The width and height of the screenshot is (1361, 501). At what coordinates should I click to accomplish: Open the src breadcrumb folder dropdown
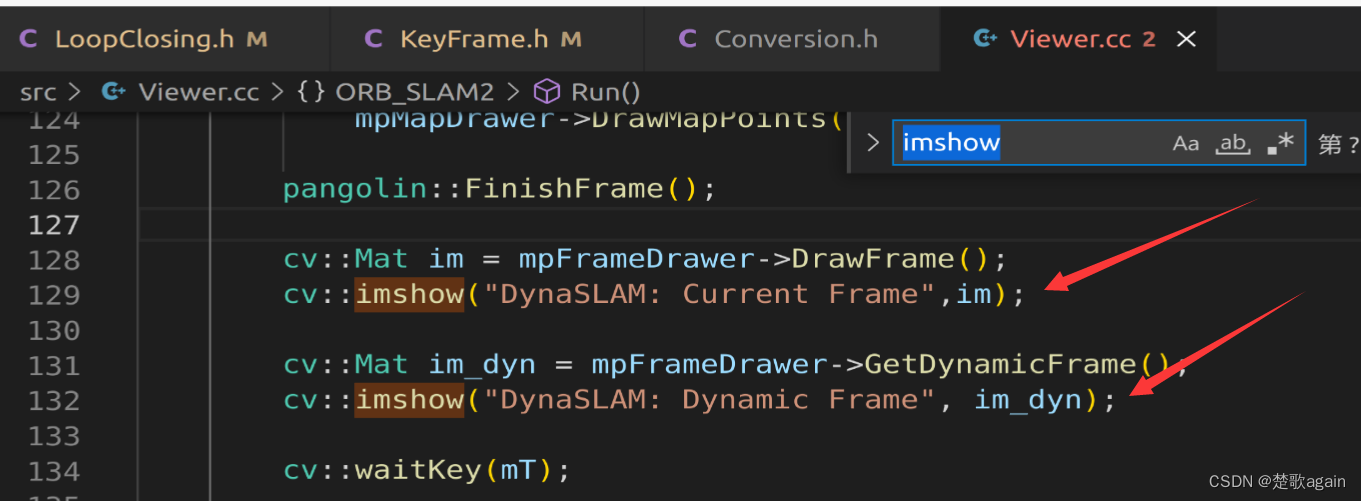(38, 92)
